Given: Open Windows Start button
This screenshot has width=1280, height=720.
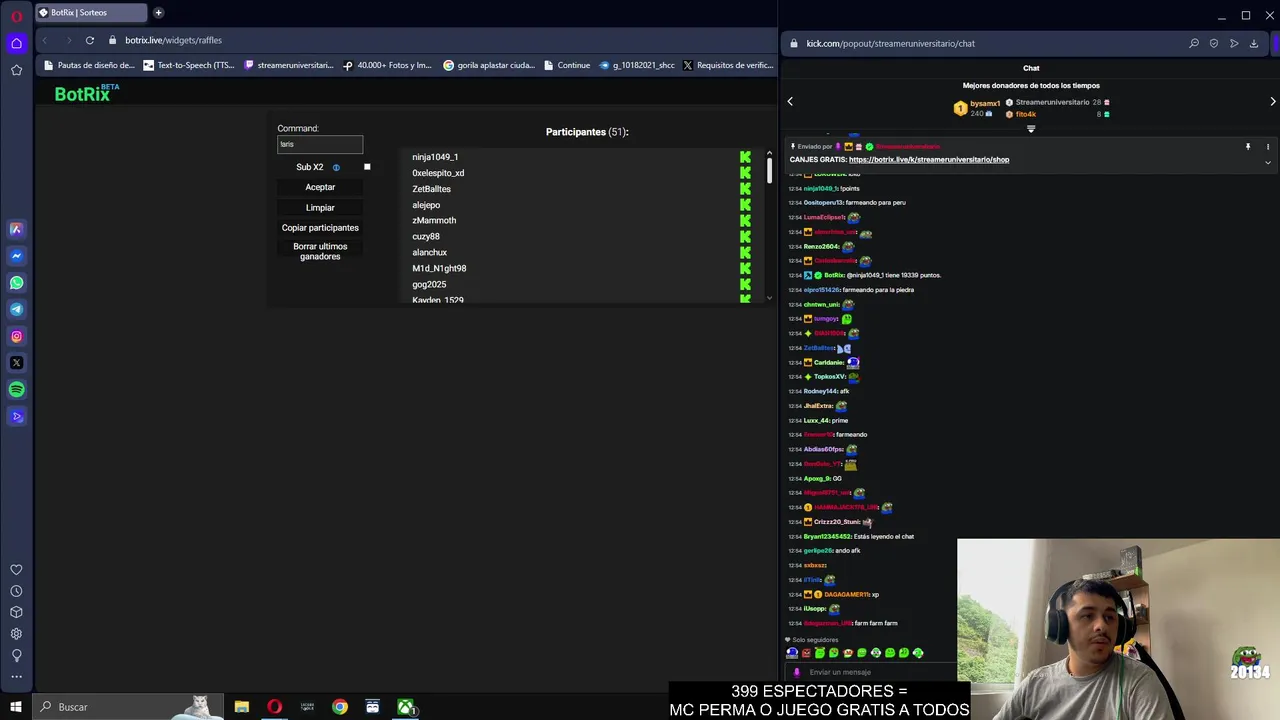Looking at the screenshot, I should point(16,707).
